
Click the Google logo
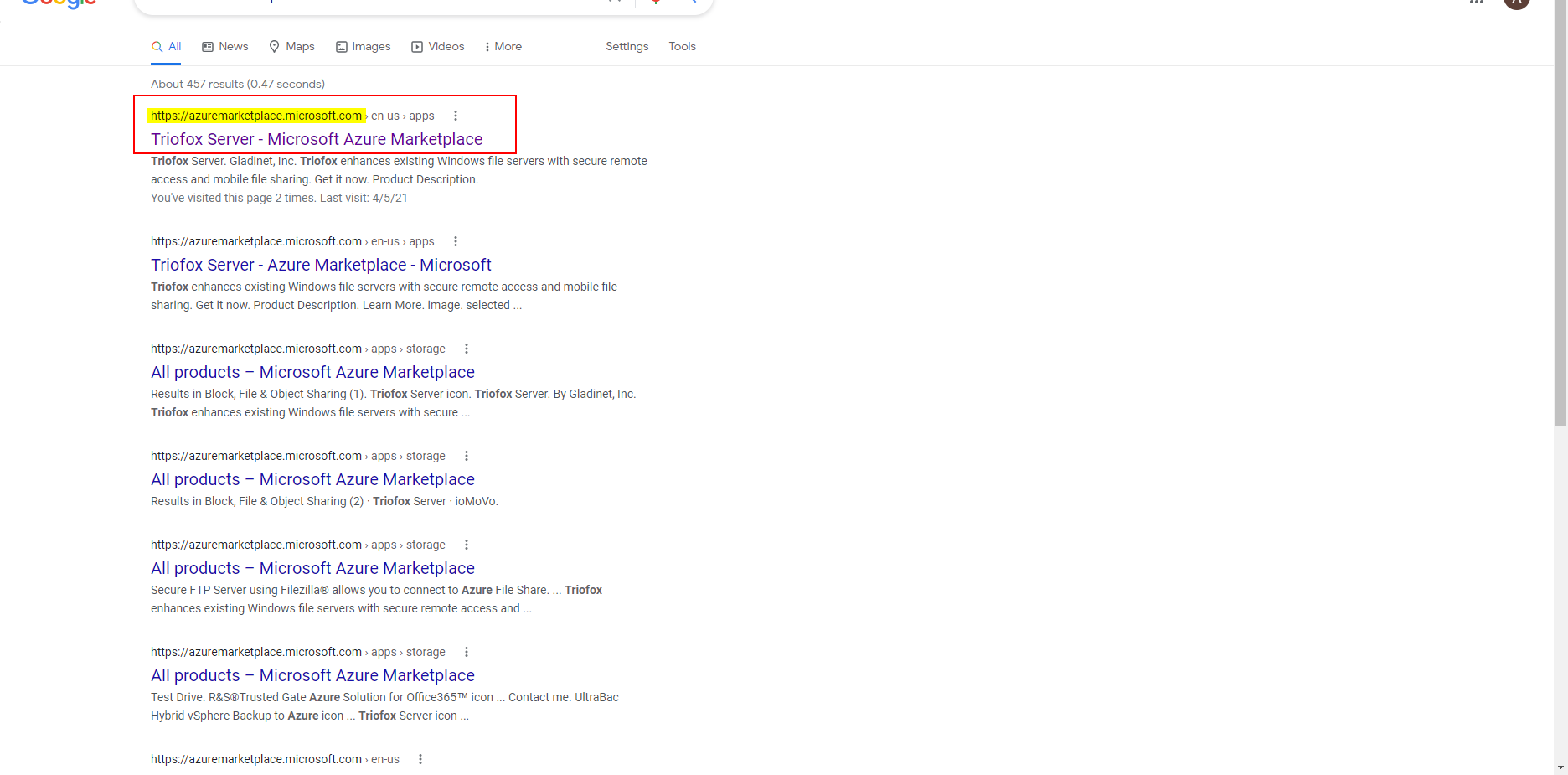click(59, 3)
